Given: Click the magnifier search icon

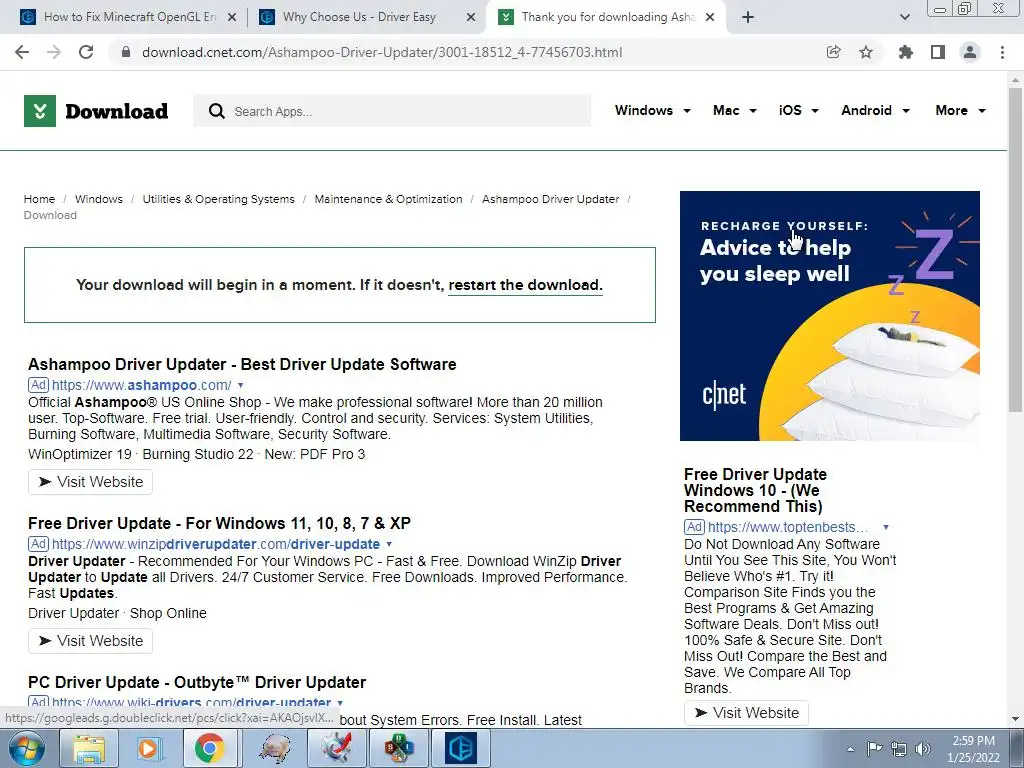Looking at the screenshot, I should click(x=217, y=111).
